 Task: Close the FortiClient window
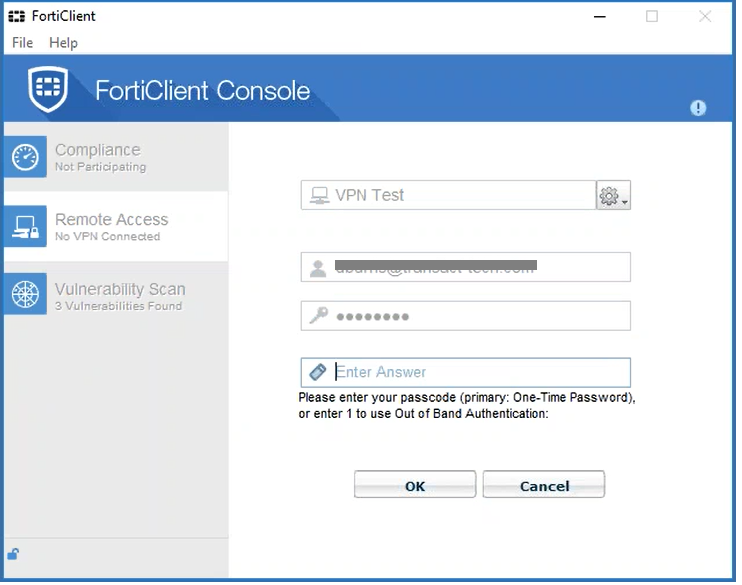(x=705, y=17)
